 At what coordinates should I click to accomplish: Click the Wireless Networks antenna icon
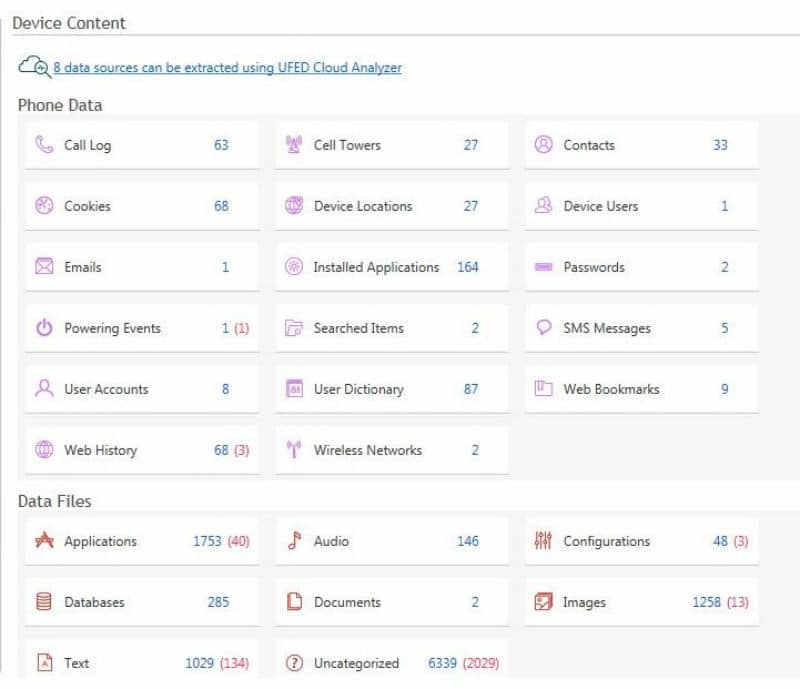coord(294,450)
